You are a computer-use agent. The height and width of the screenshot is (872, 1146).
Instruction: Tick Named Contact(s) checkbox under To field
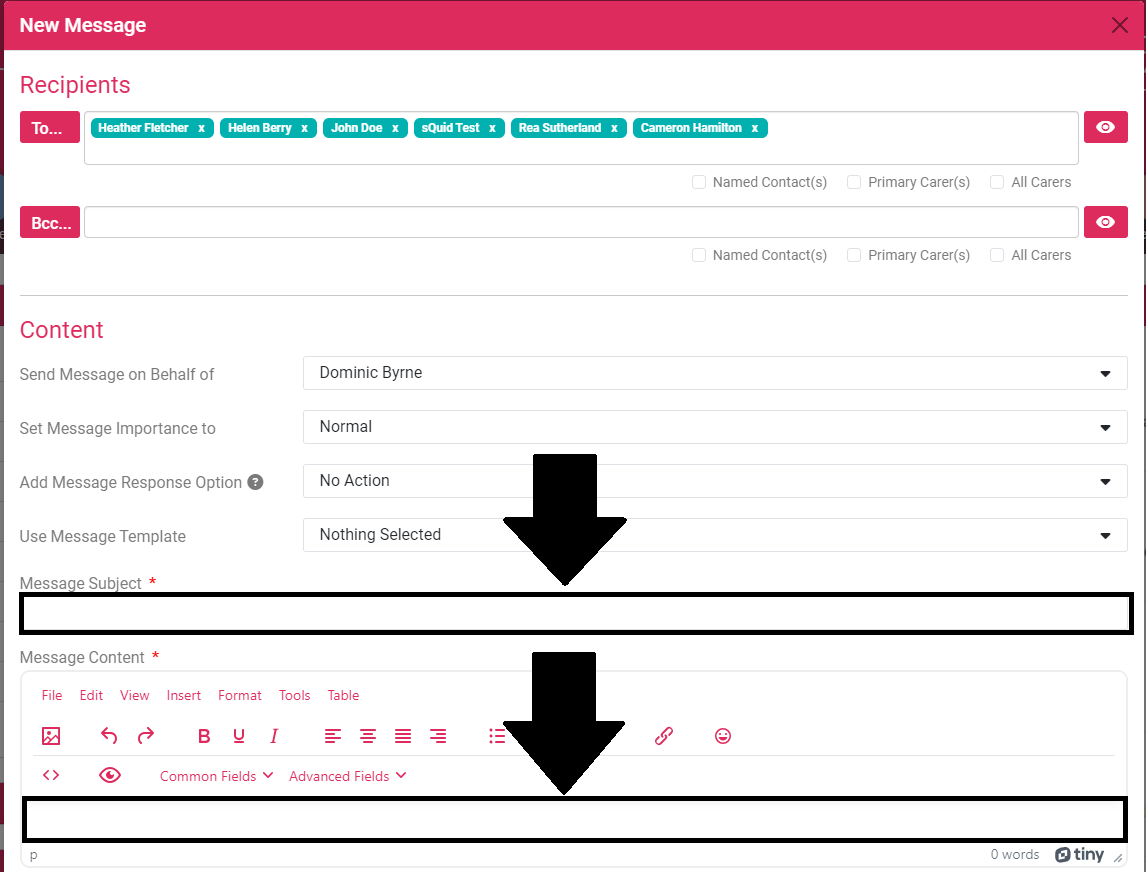point(700,182)
